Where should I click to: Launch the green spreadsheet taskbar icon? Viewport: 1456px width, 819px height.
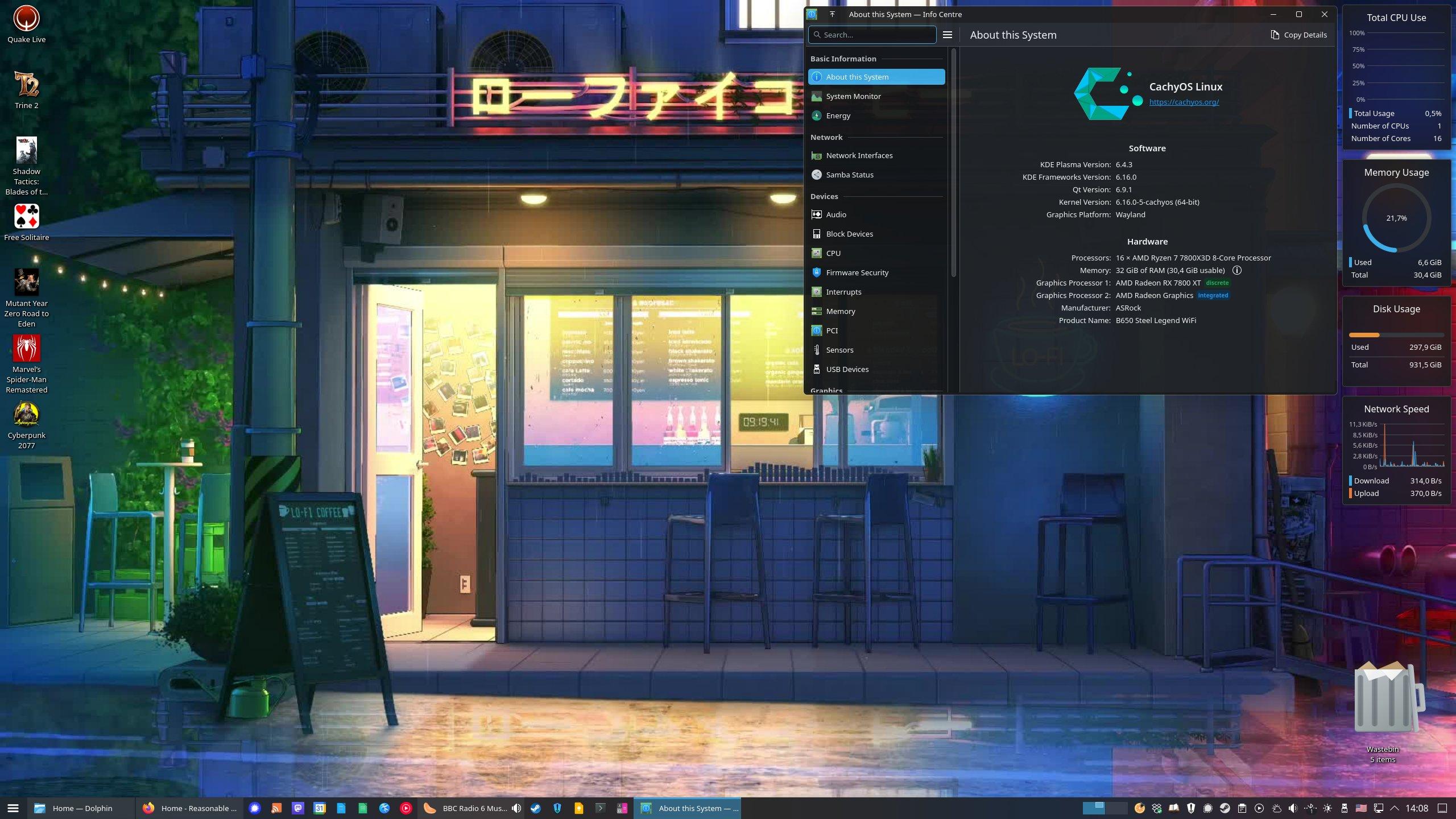coord(363,808)
